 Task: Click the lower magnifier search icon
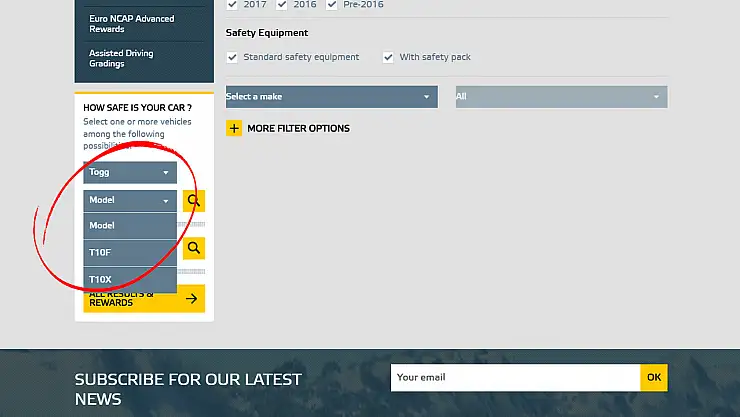[x=194, y=248]
